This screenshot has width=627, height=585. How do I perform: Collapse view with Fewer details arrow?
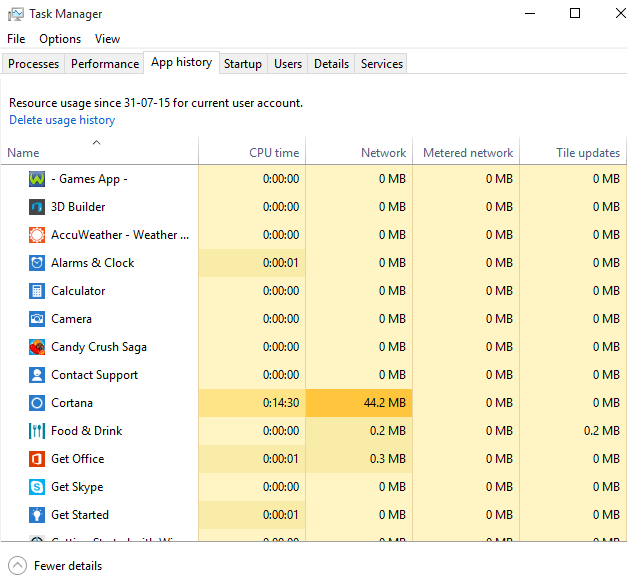(17, 565)
